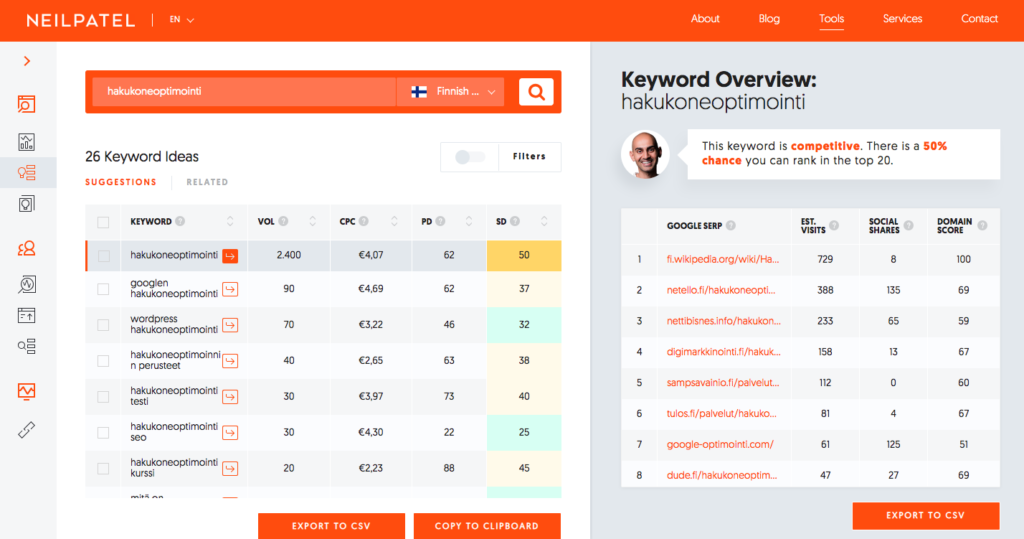Click help icon next to SOCIAL SHARES
This screenshot has width=1024, height=539.
pyautogui.click(x=908, y=225)
